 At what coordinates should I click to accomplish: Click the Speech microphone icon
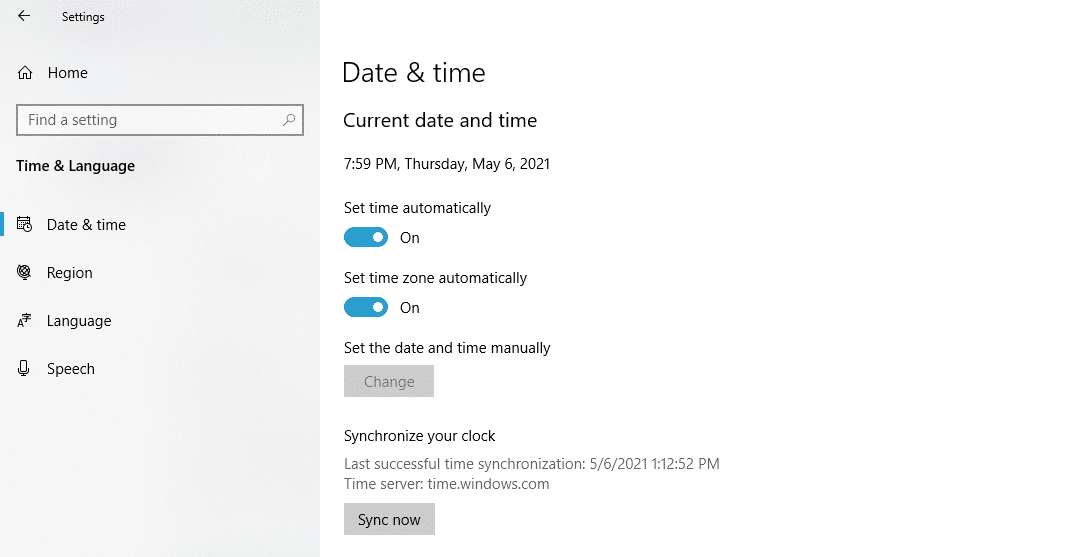point(25,369)
